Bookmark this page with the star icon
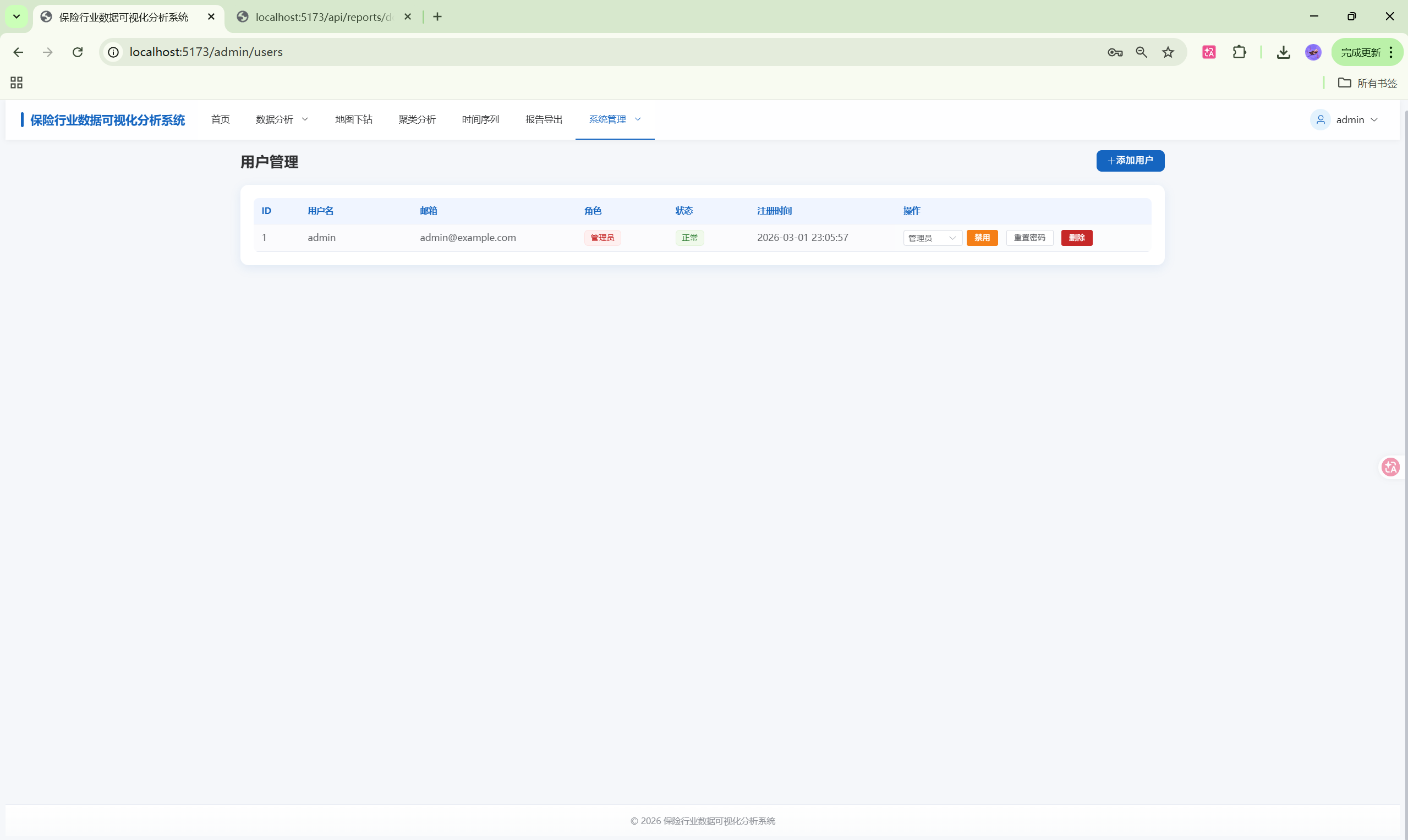 pyautogui.click(x=1168, y=52)
